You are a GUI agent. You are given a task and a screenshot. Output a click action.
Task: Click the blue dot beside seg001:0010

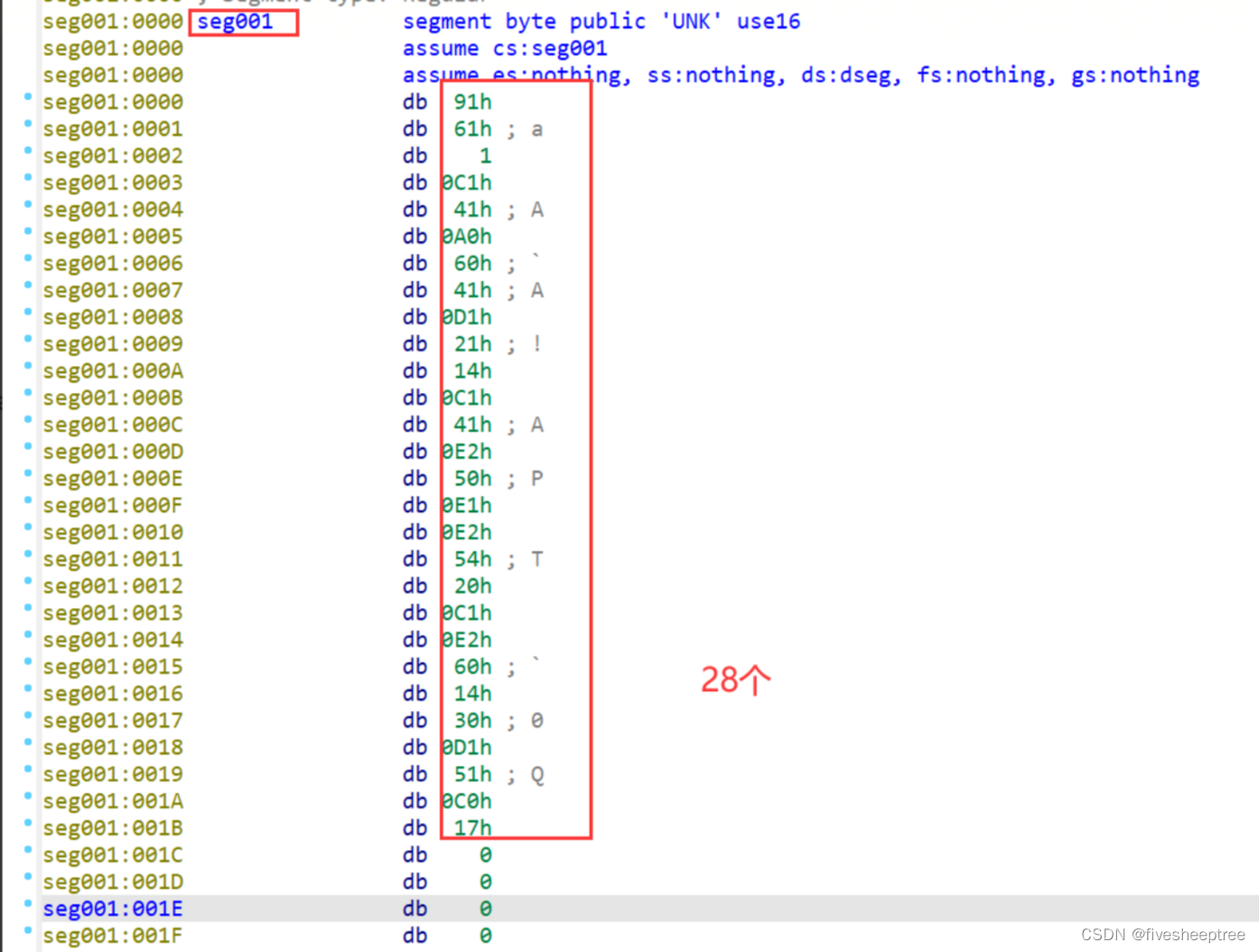click(27, 526)
